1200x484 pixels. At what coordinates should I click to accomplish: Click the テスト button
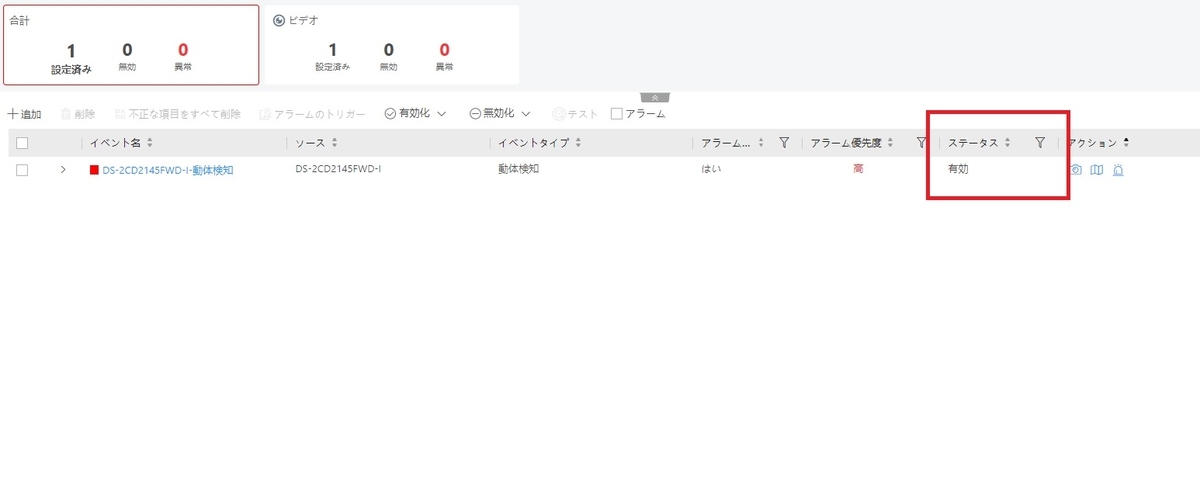coord(575,114)
